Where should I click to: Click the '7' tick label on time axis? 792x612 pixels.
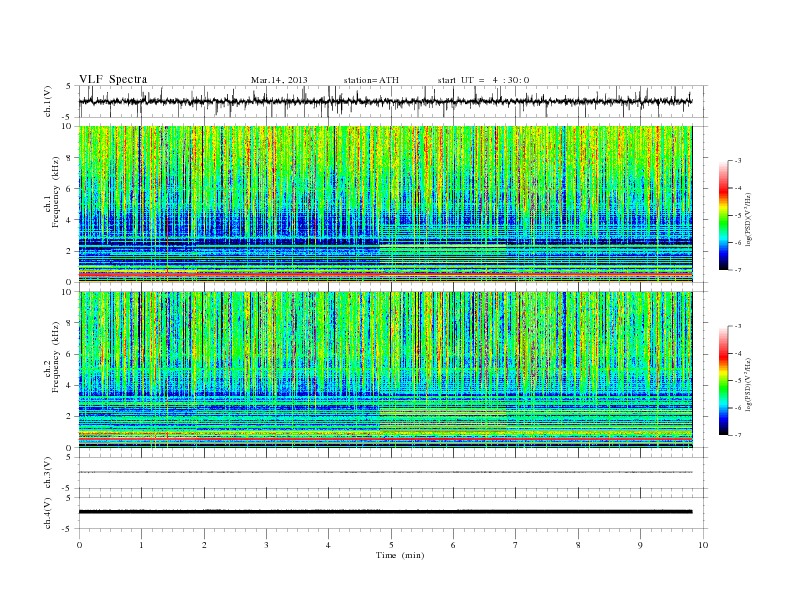point(516,545)
